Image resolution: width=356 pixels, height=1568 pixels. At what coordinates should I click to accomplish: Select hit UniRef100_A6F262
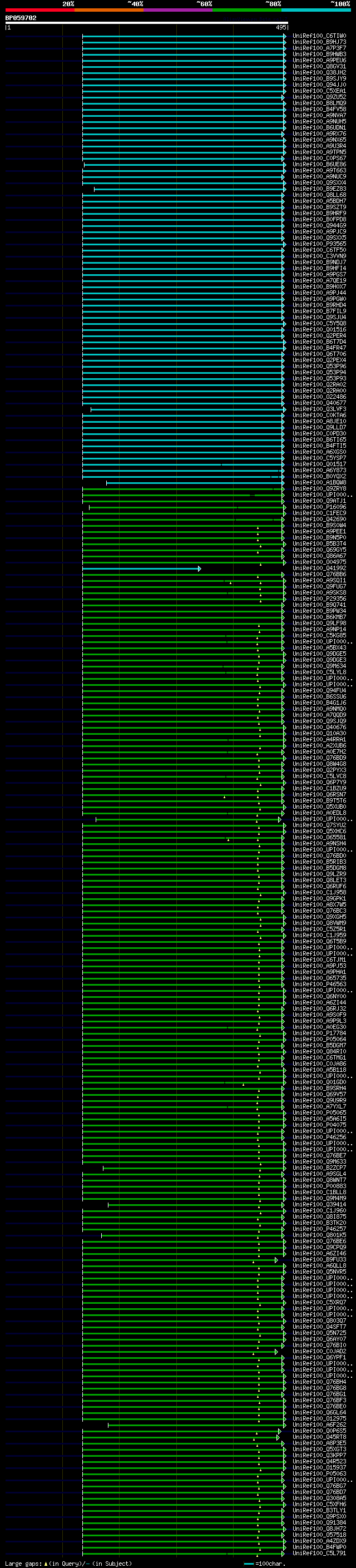click(x=319, y=1425)
